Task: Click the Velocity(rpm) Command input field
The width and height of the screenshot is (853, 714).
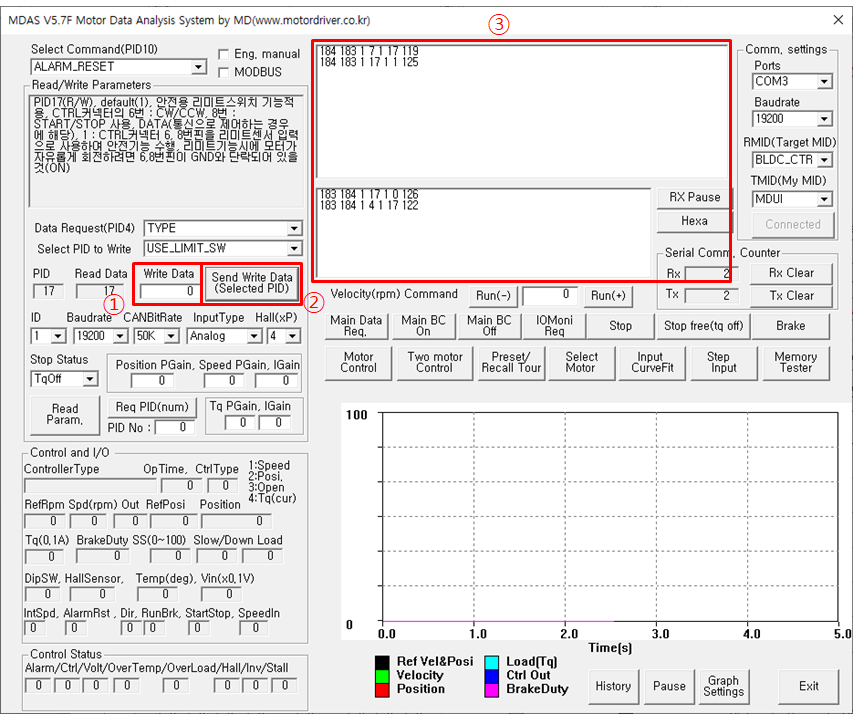Action: click(x=548, y=296)
